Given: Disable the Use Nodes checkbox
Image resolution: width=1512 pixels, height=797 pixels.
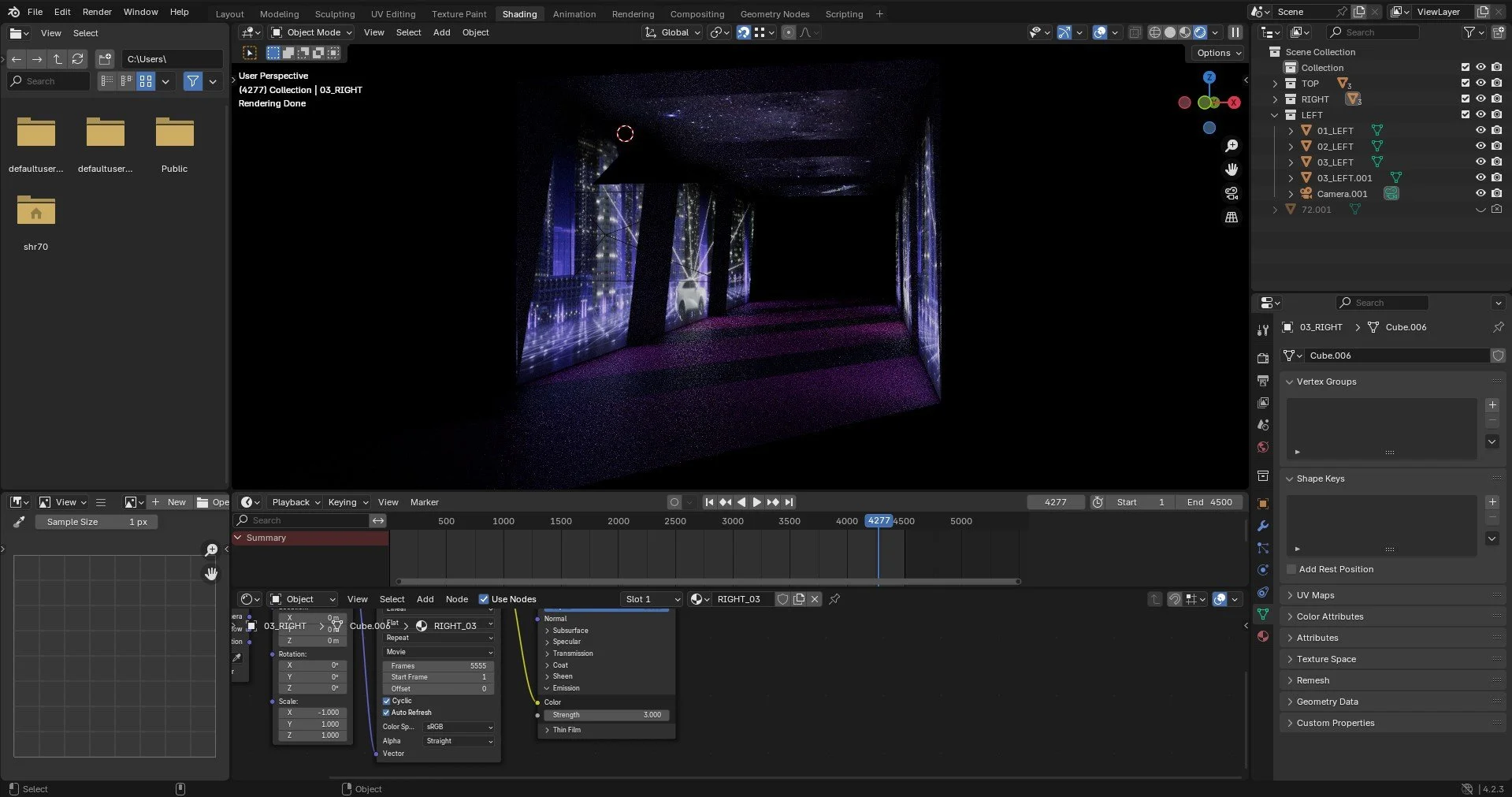Looking at the screenshot, I should [x=485, y=599].
